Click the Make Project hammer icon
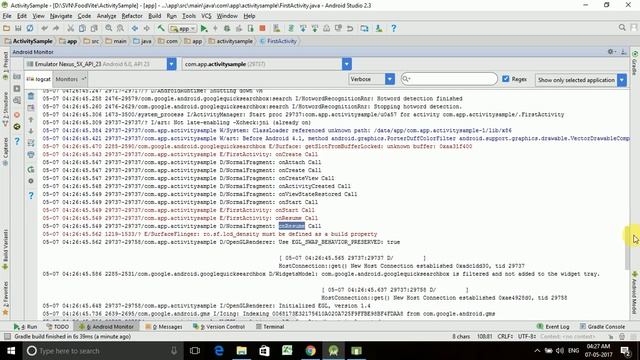The width and height of the screenshot is (640, 360). [x=161, y=28]
